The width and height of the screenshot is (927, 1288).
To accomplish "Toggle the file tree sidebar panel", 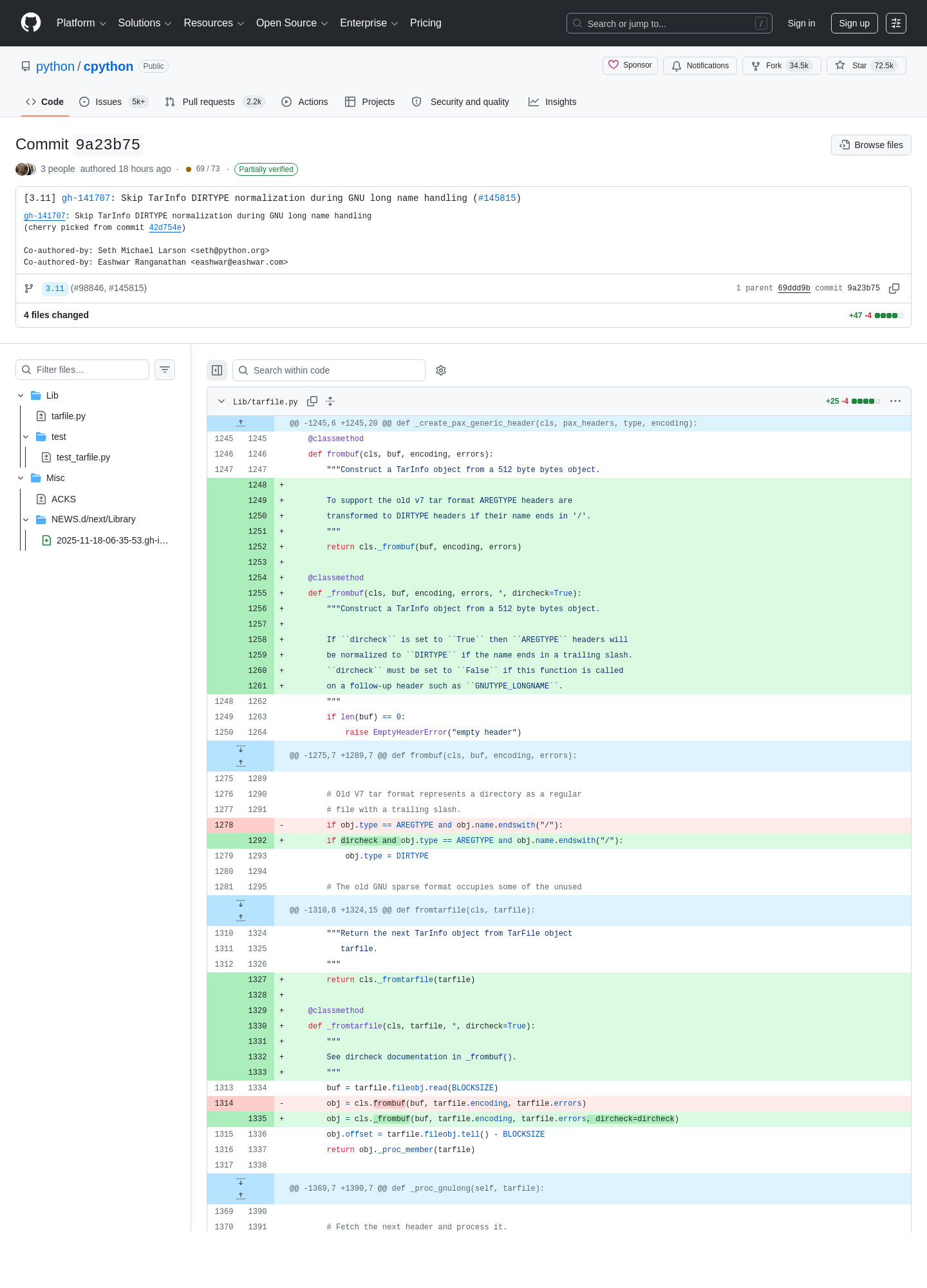I will (x=217, y=370).
